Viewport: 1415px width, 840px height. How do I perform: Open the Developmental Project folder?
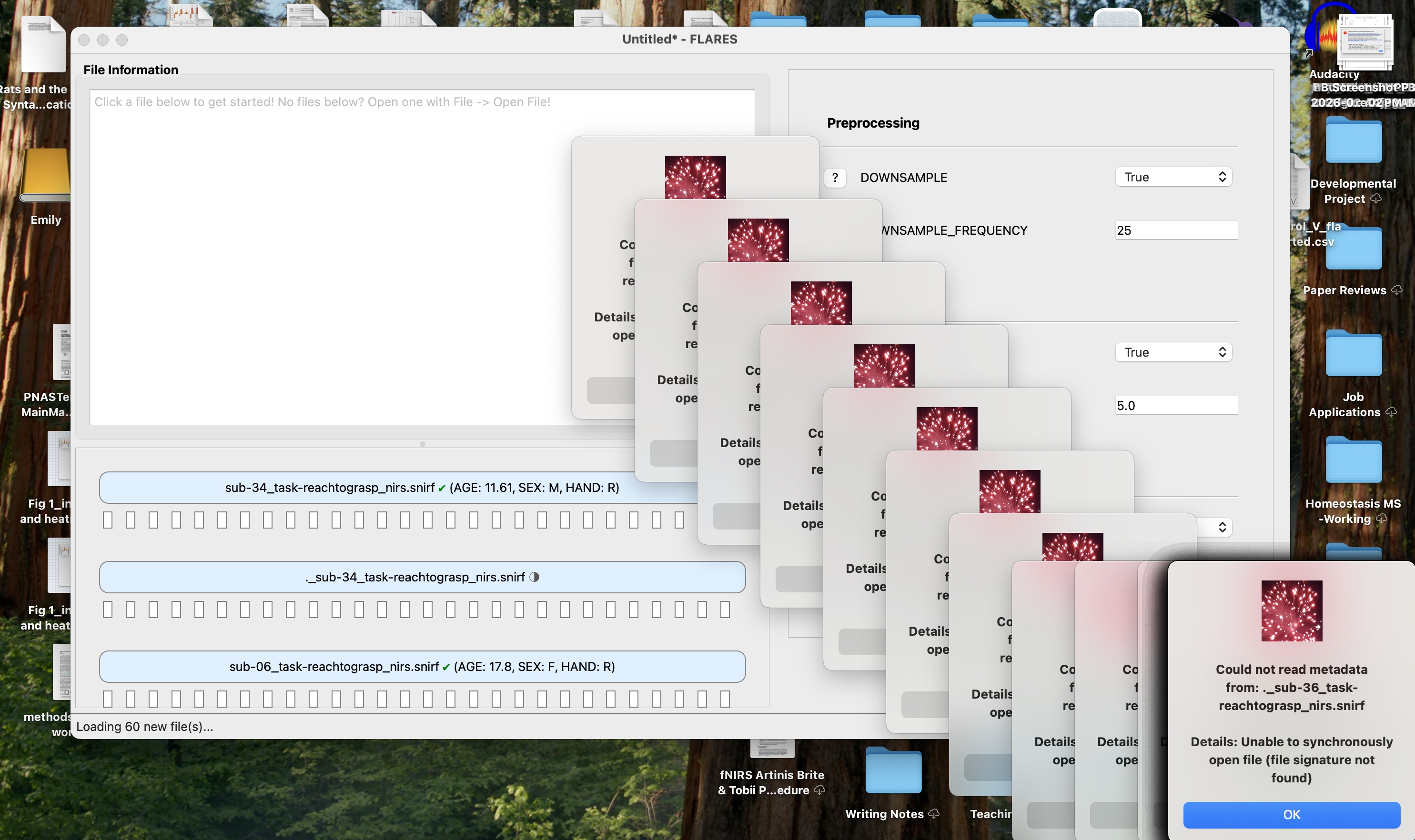coord(1353,141)
